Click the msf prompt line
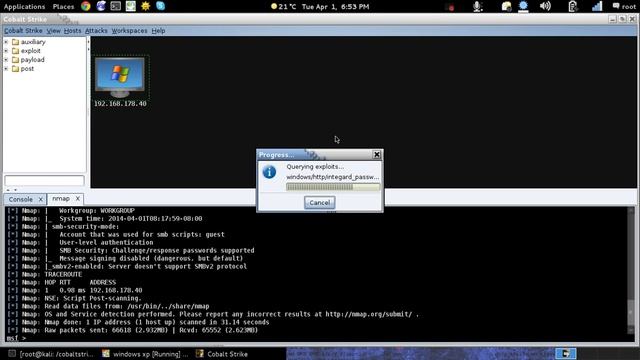The image size is (640, 360). click(16, 338)
